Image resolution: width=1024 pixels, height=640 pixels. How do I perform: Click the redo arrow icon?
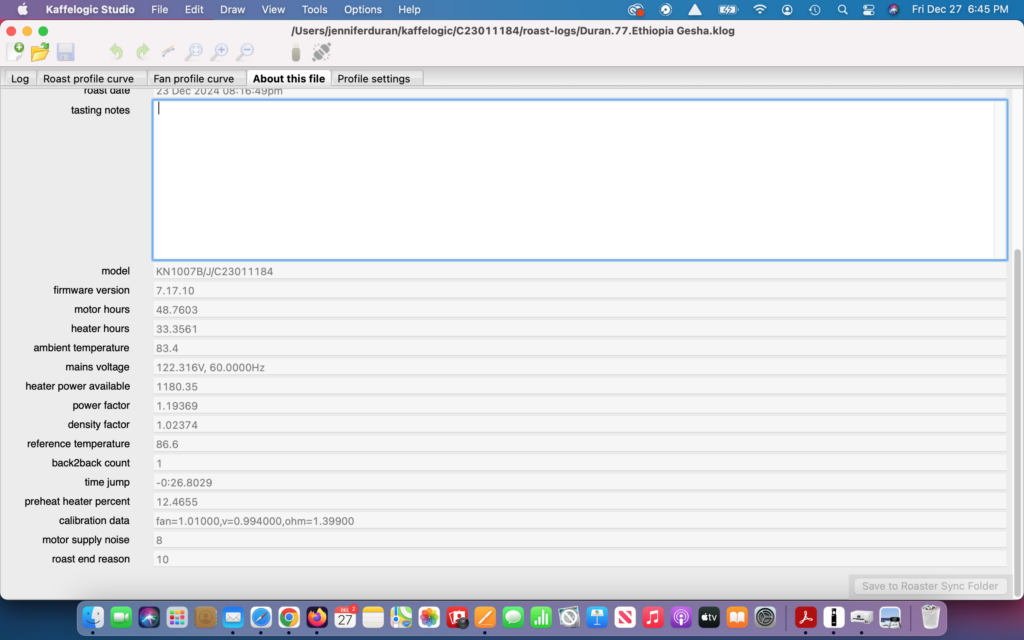142,52
